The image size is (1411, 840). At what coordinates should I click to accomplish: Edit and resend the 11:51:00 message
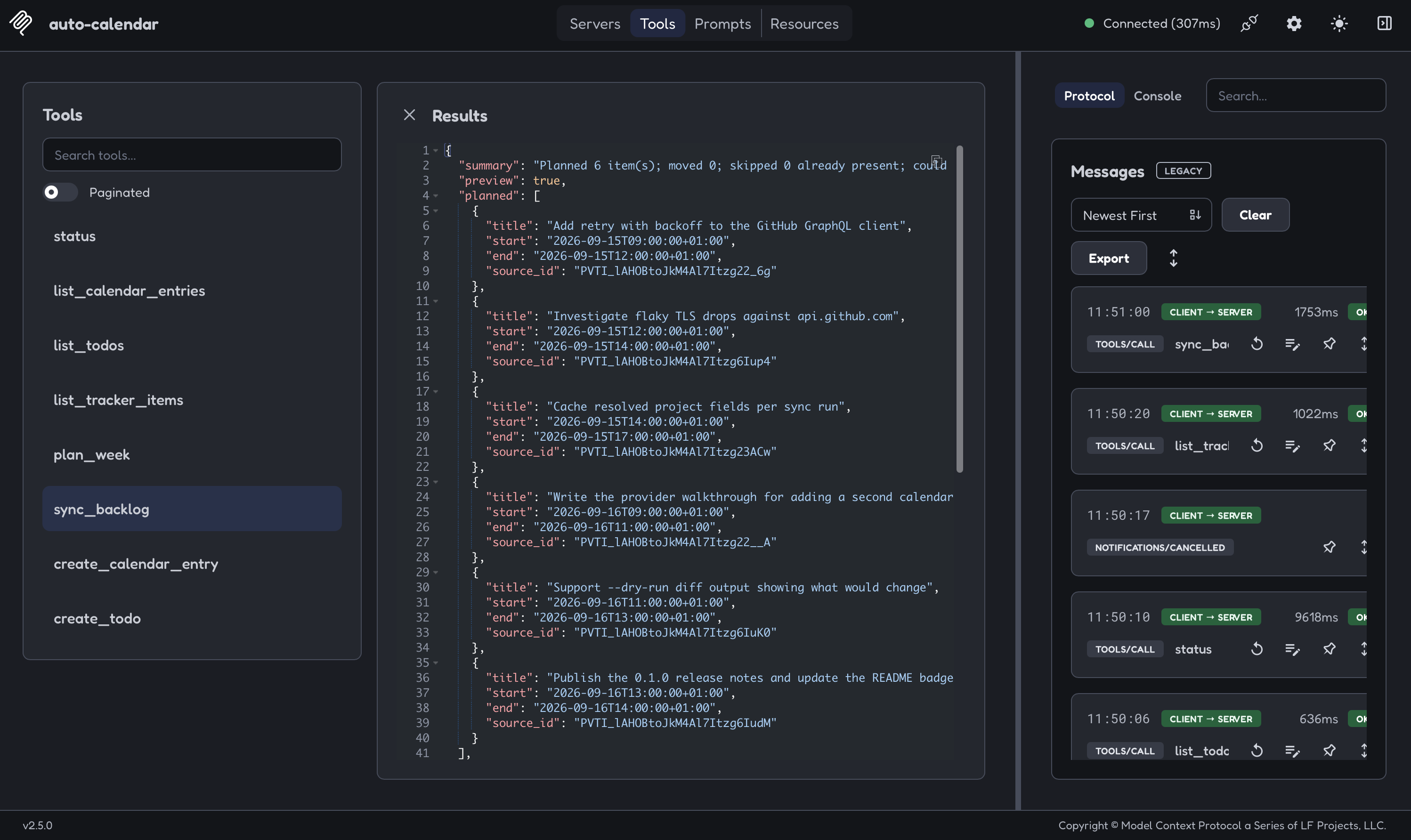tap(1292, 344)
